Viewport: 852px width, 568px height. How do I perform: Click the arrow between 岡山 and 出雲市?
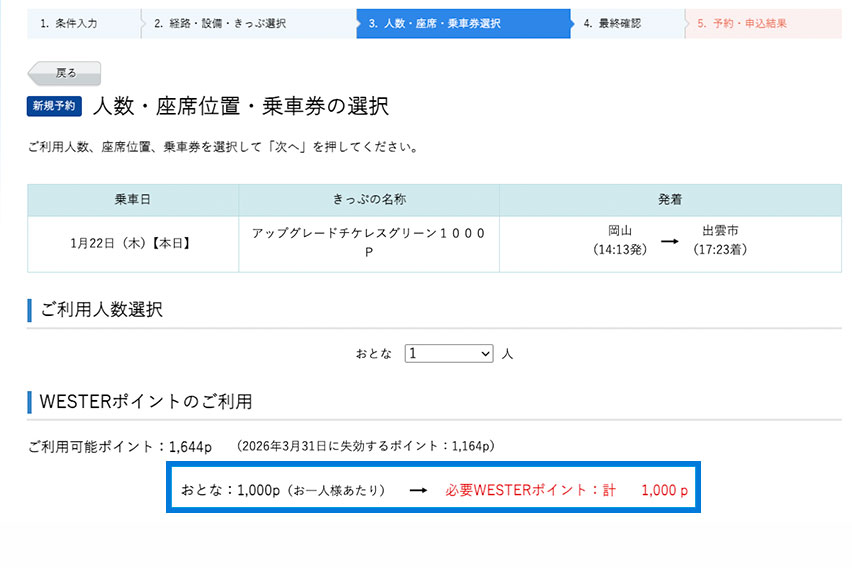[670, 241]
